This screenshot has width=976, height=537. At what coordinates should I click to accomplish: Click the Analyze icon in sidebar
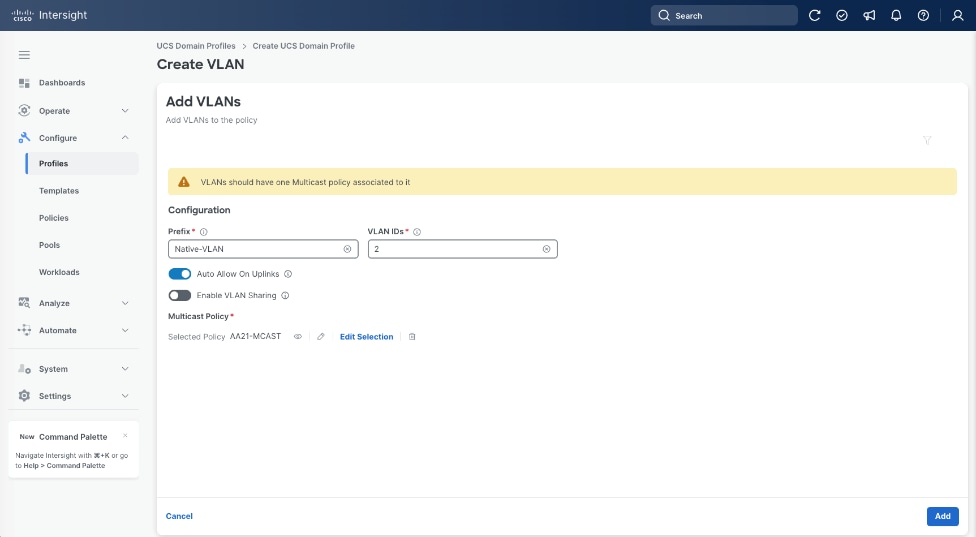click(24, 303)
